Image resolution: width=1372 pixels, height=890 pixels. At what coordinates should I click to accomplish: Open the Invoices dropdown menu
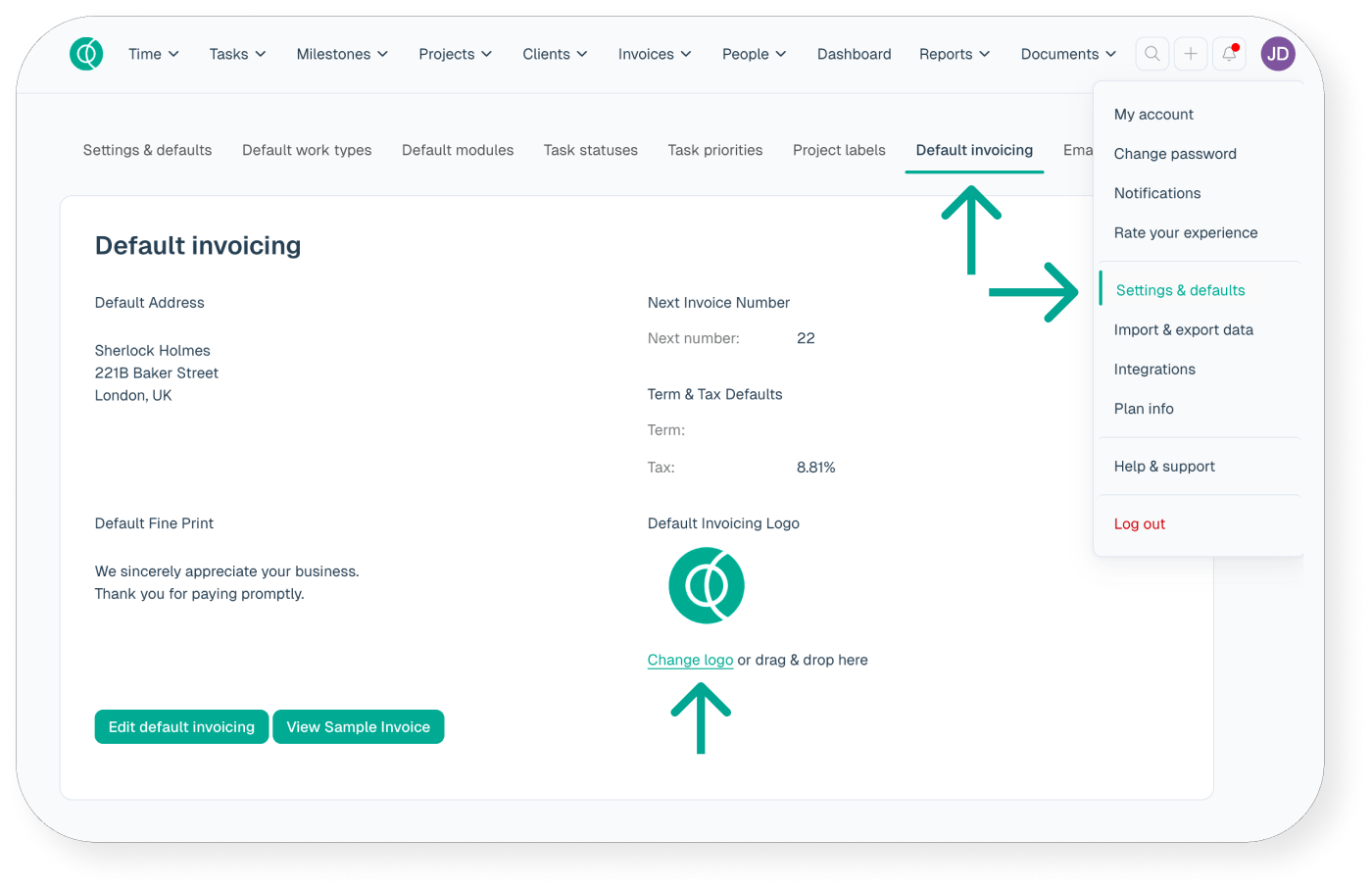point(654,54)
